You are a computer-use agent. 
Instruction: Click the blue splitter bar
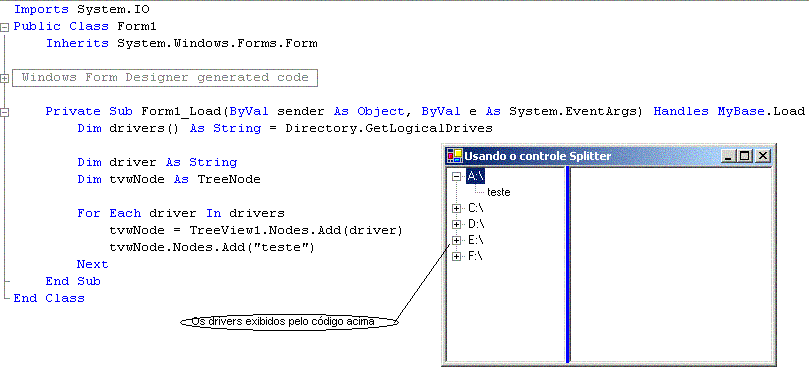pos(568,265)
